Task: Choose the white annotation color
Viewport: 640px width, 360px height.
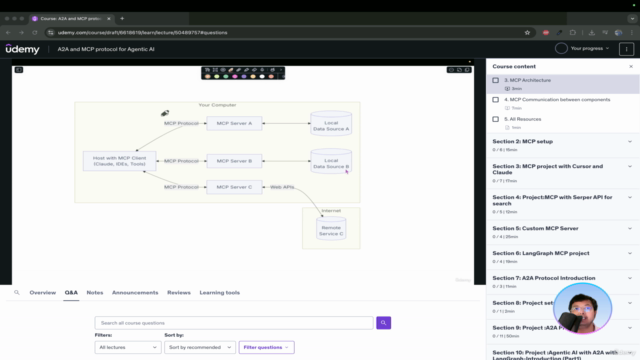Action: pyautogui.click(x=262, y=76)
